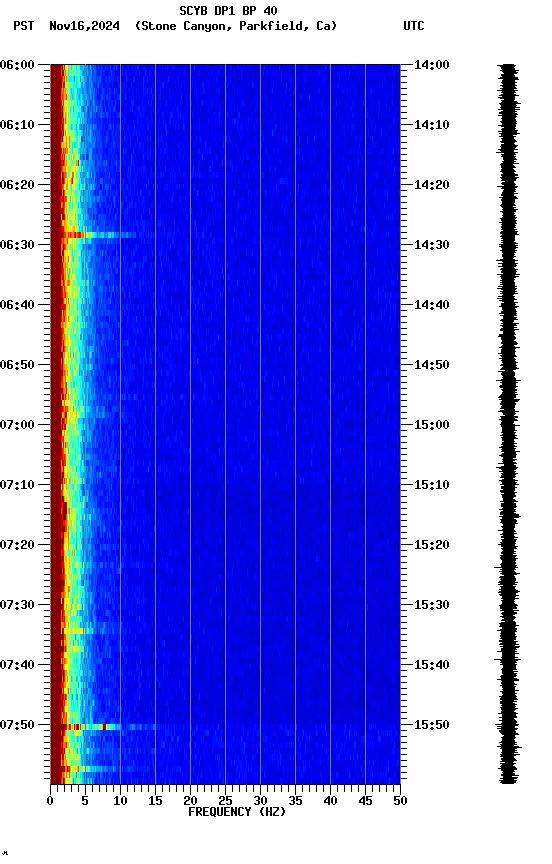Click the location text '(Stone Canyon, Parkfield, Ca)'
The image size is (552, 864).
(x=236, y=26)
